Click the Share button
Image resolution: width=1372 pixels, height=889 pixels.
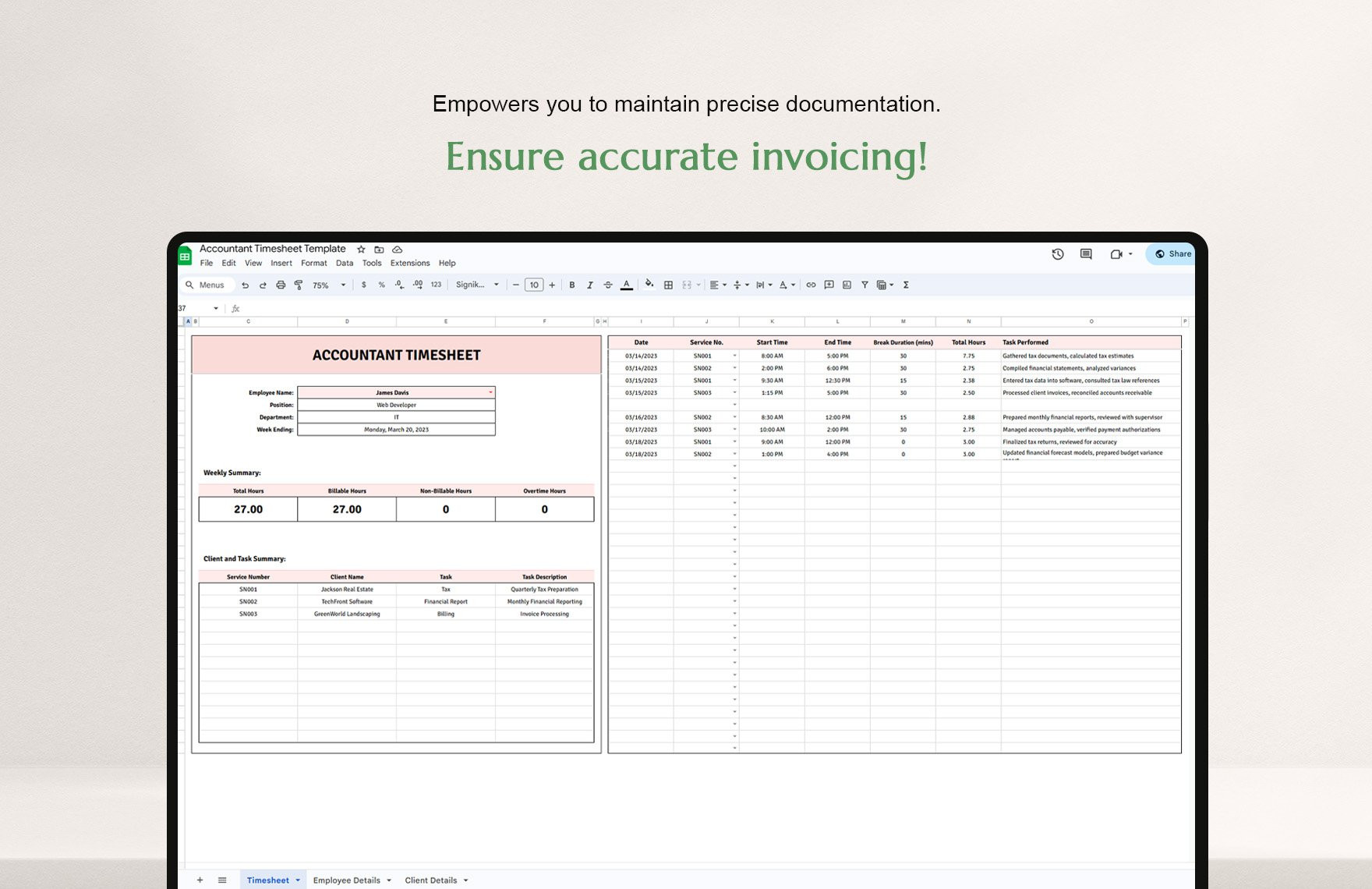coord(1172,254)
